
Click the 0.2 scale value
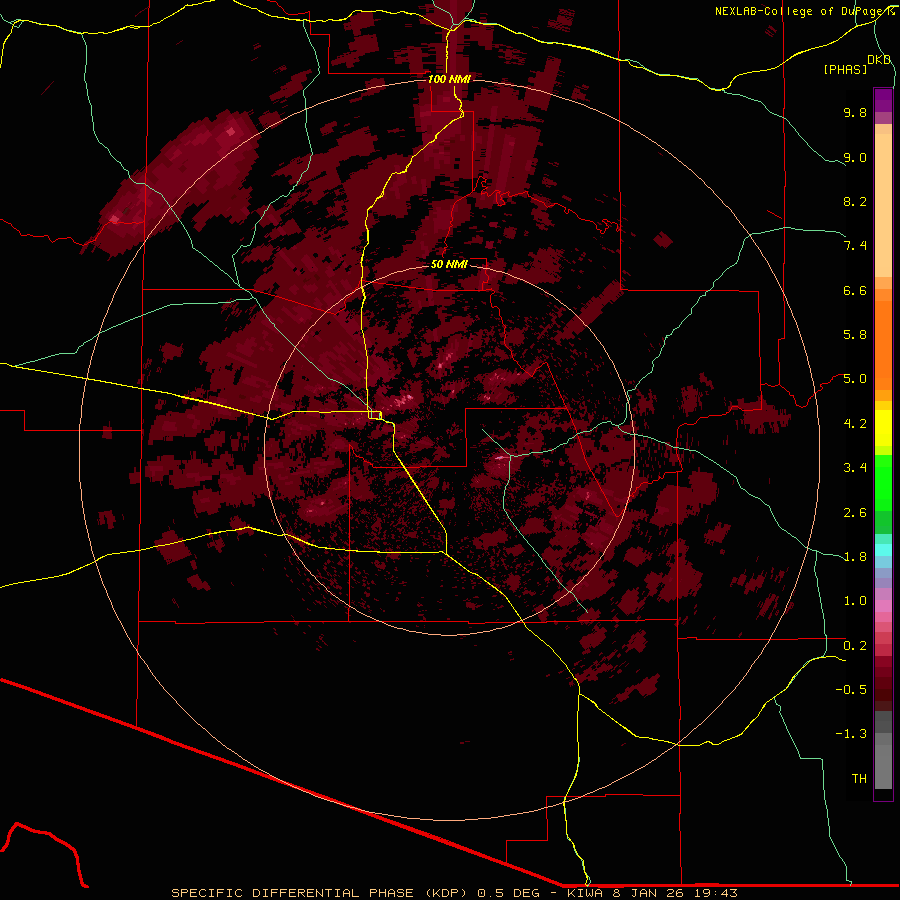pos(855,646)
